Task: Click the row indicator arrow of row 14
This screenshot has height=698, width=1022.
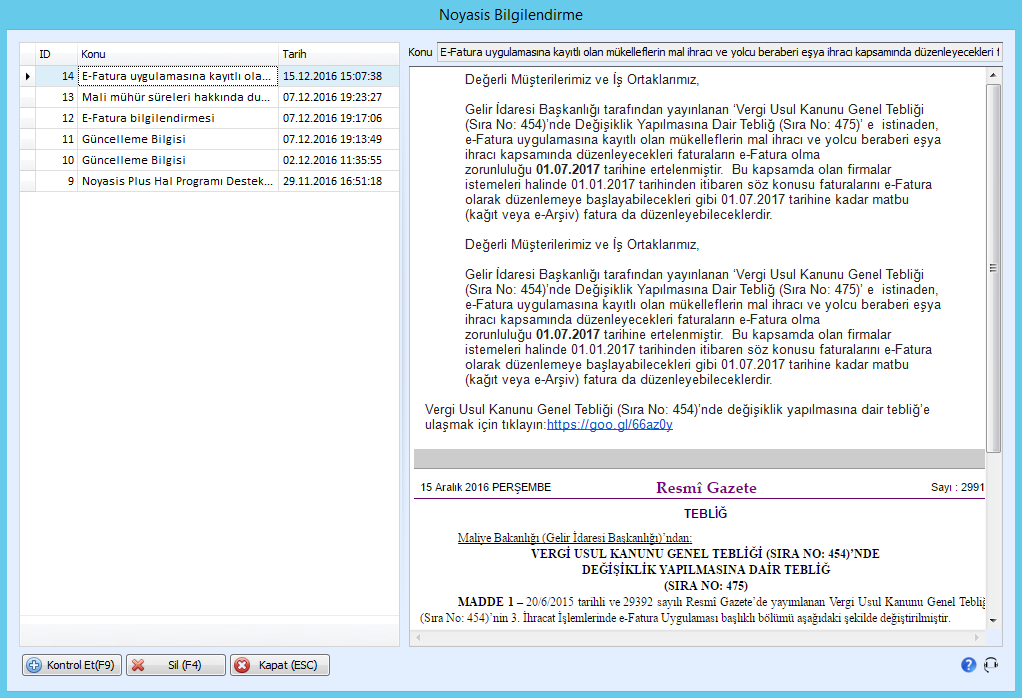Action: (27, 76)
